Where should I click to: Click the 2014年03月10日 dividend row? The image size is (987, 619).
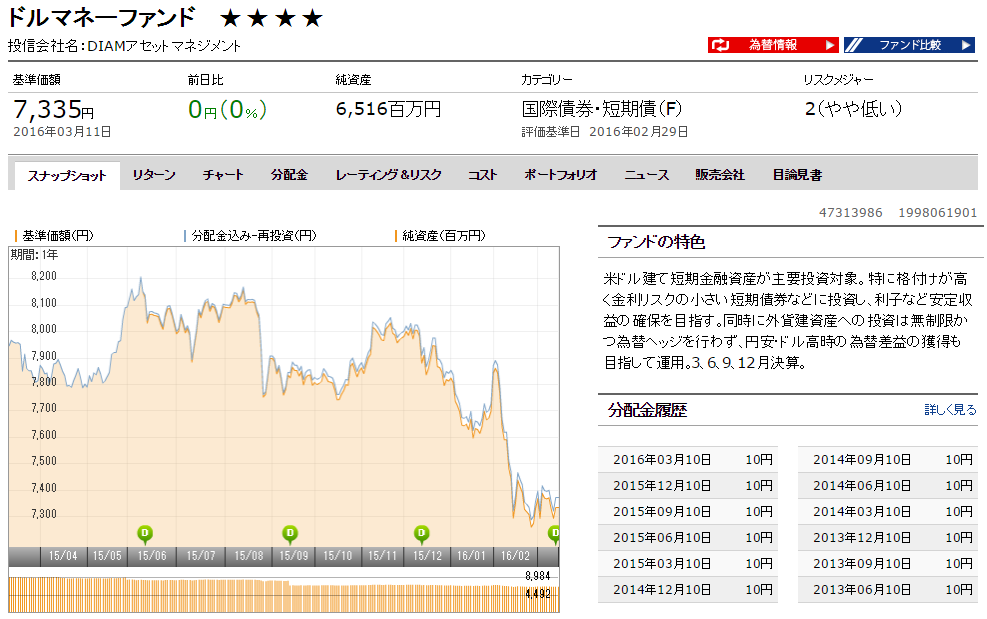point(888,511)
